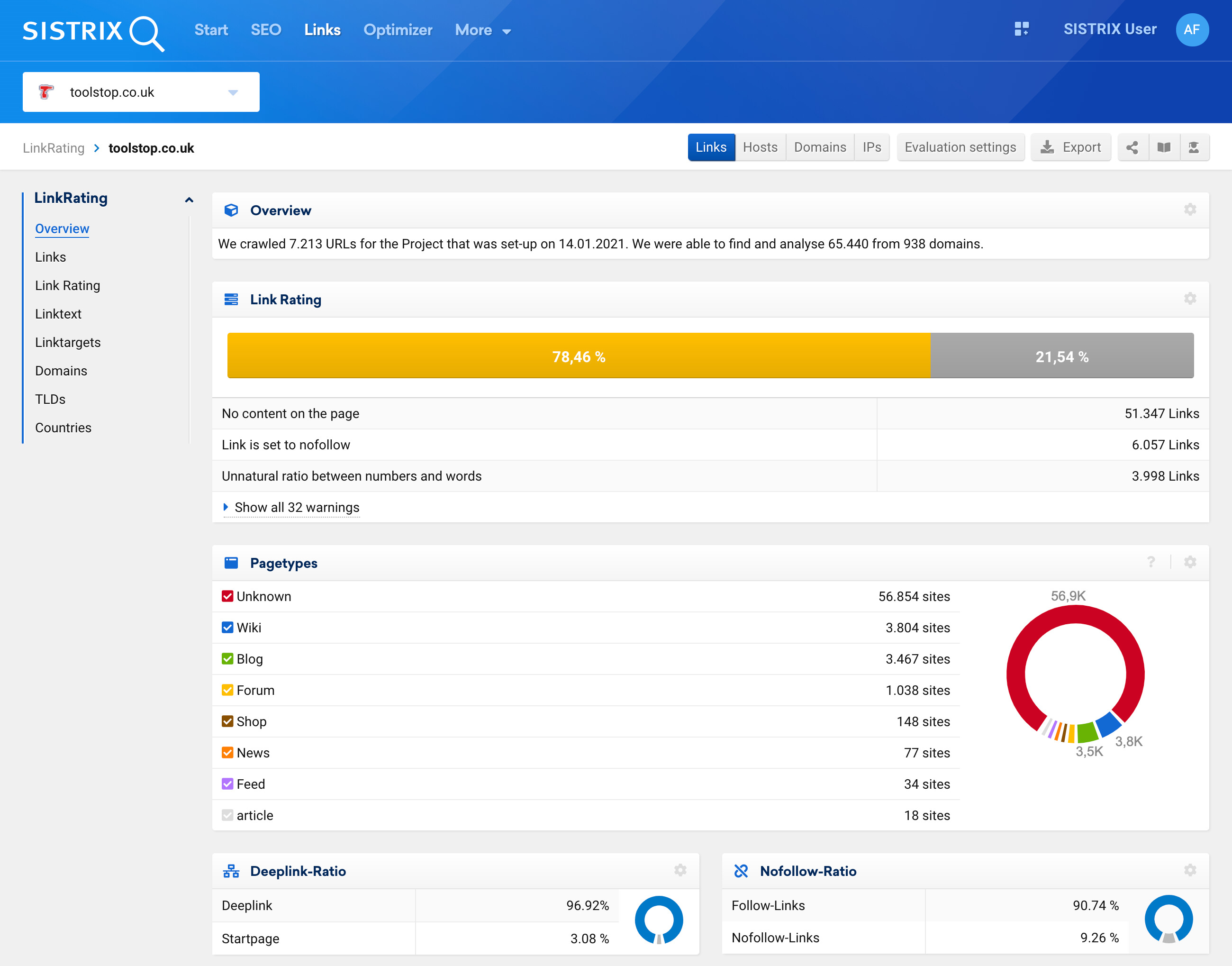
Task: Switch to the Domains tab
Action: click(x=820, y=147)
